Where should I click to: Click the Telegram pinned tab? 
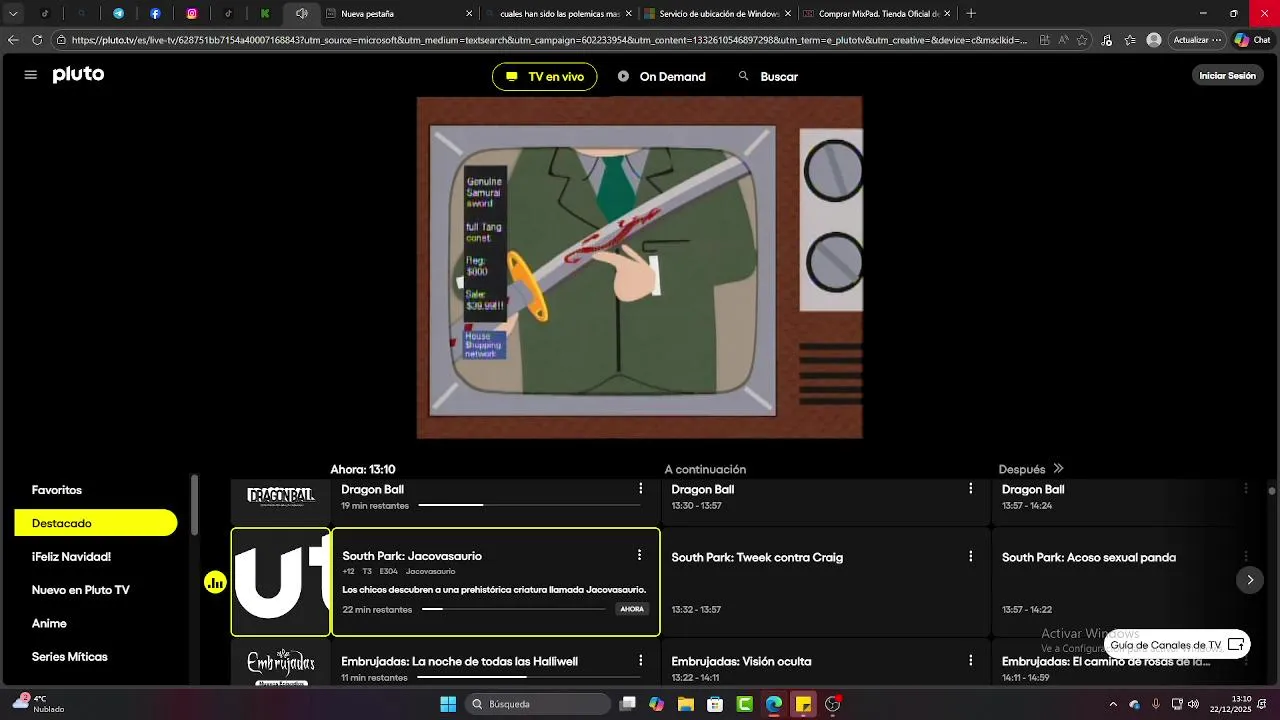(118, 14)
